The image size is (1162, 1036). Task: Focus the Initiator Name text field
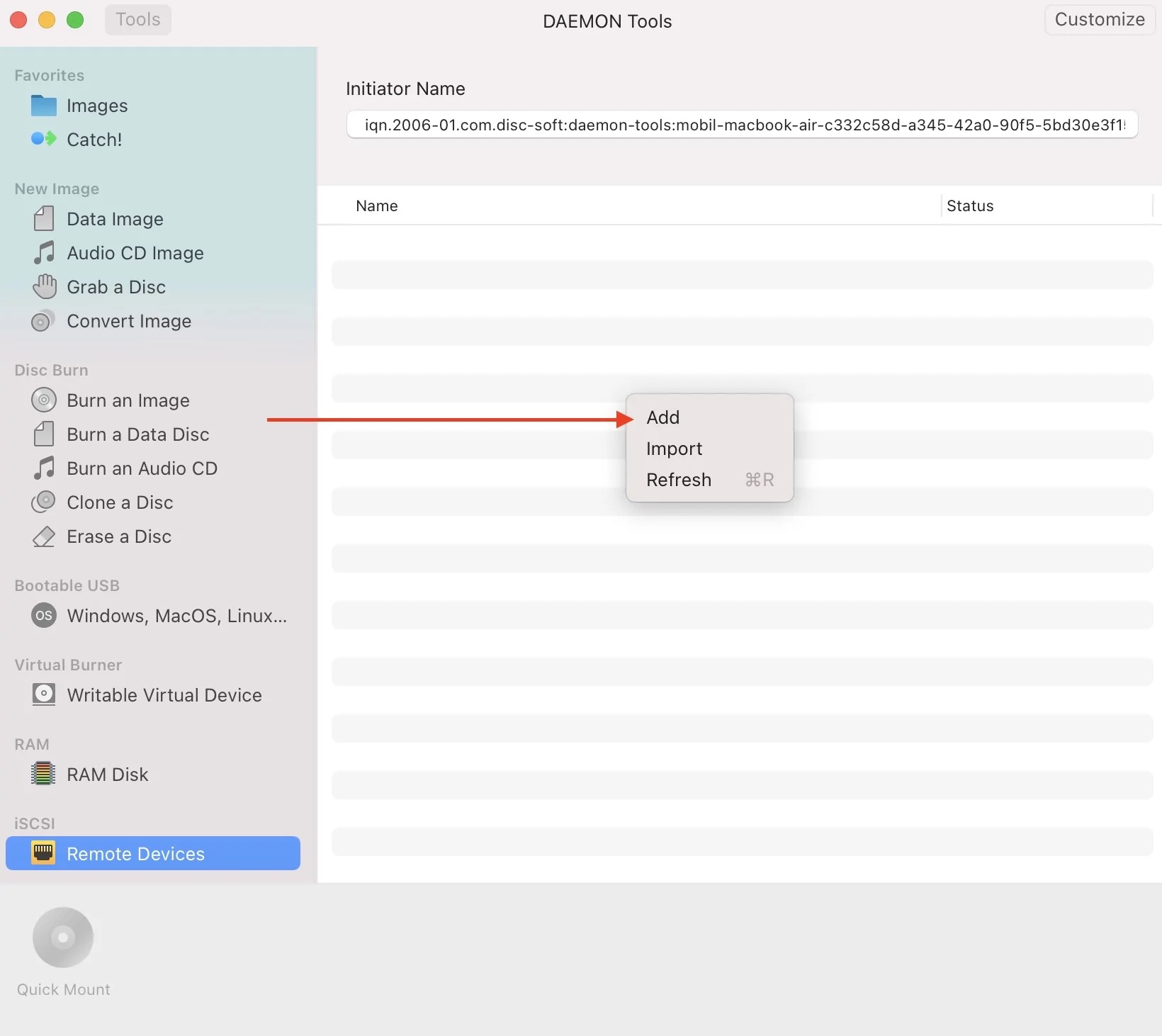742,125
